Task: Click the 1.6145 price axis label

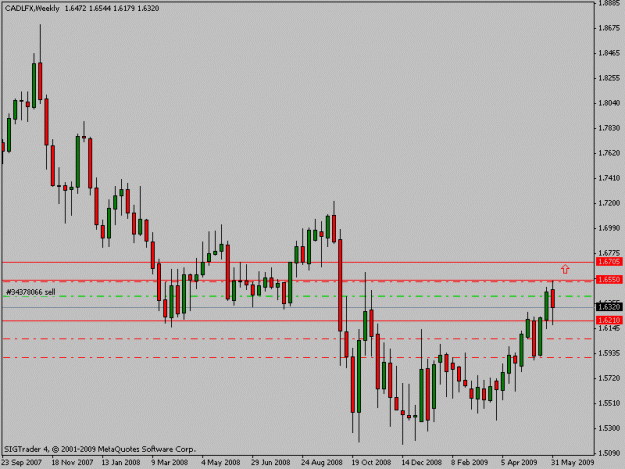Action: pos(609,328)
